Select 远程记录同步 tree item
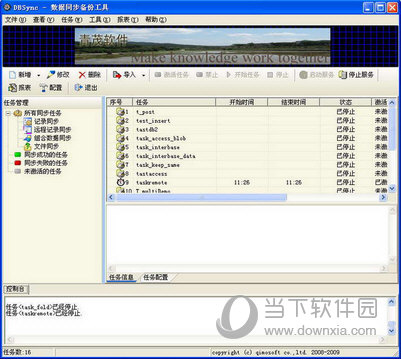401x360 pixels. tap(52, 130)
